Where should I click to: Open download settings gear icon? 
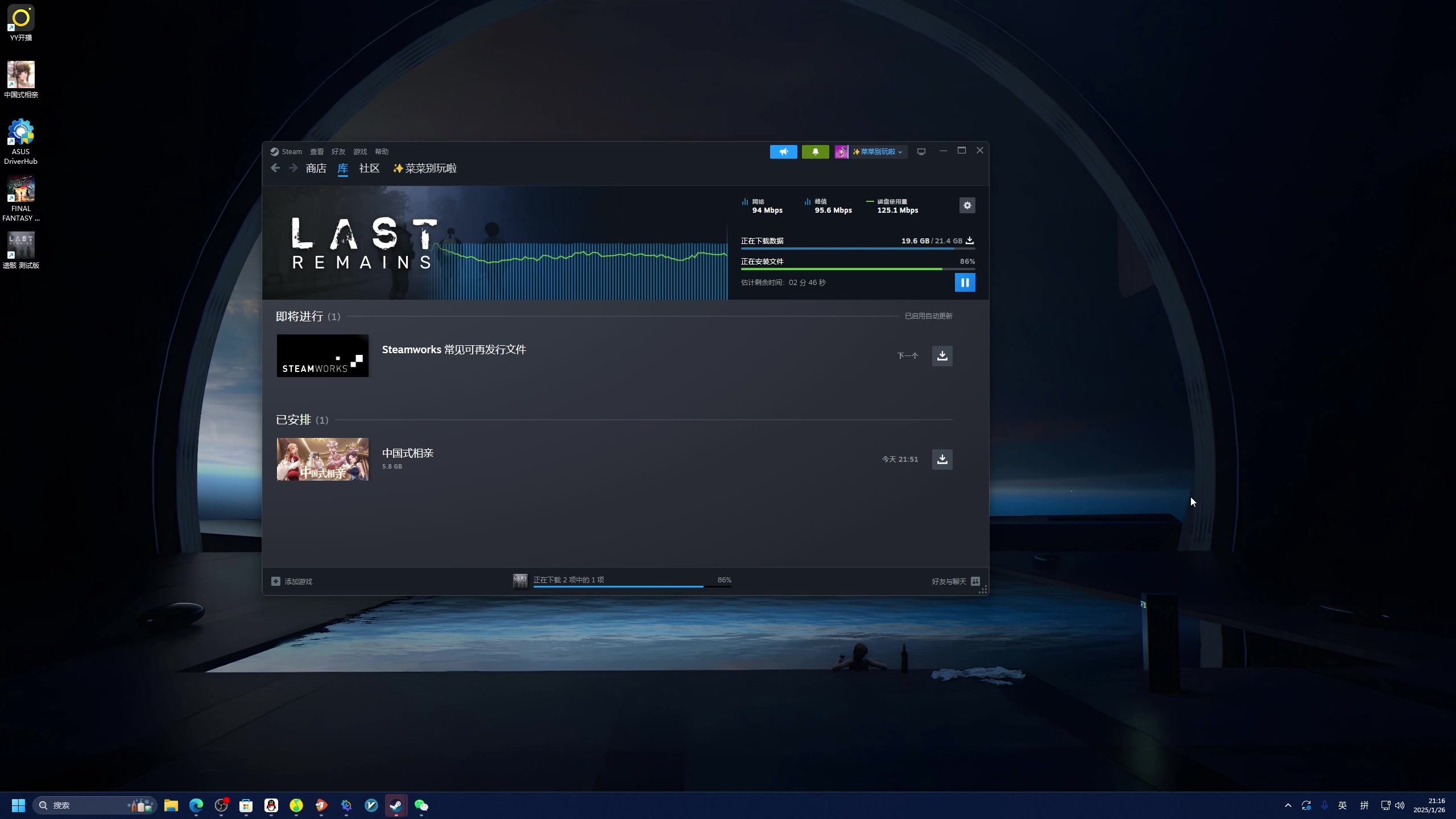(967, 205)
